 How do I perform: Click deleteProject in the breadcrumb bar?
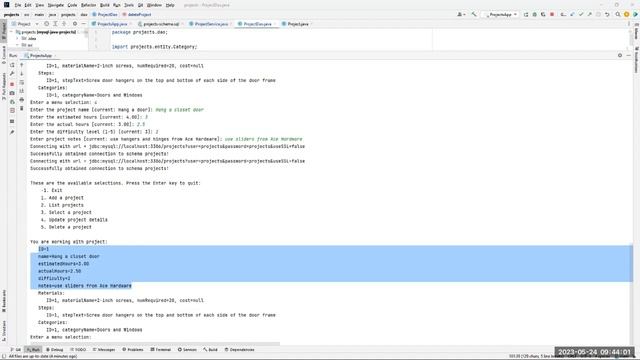click(x=137, y=15)
